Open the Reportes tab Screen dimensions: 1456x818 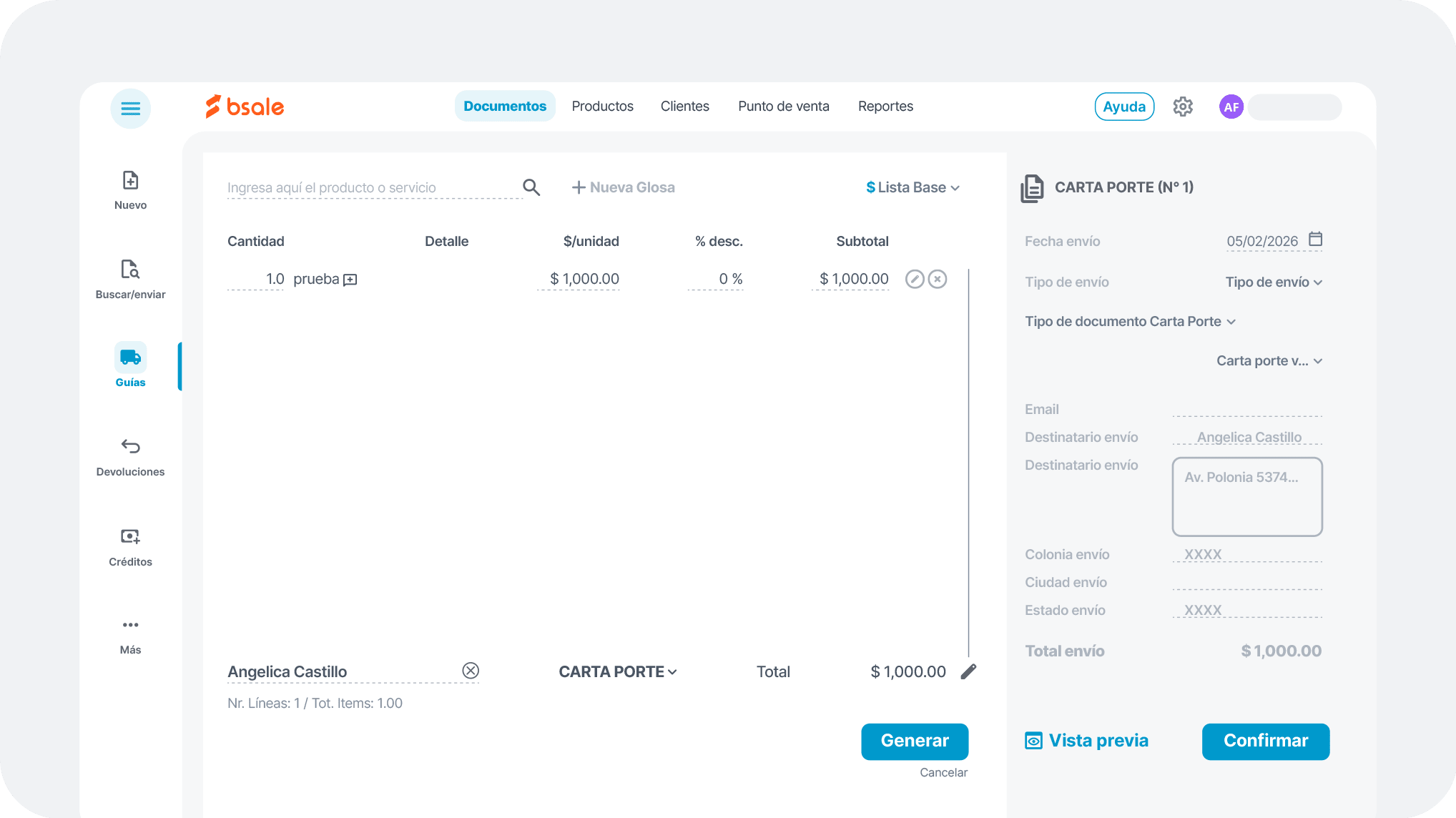[885, 107]
